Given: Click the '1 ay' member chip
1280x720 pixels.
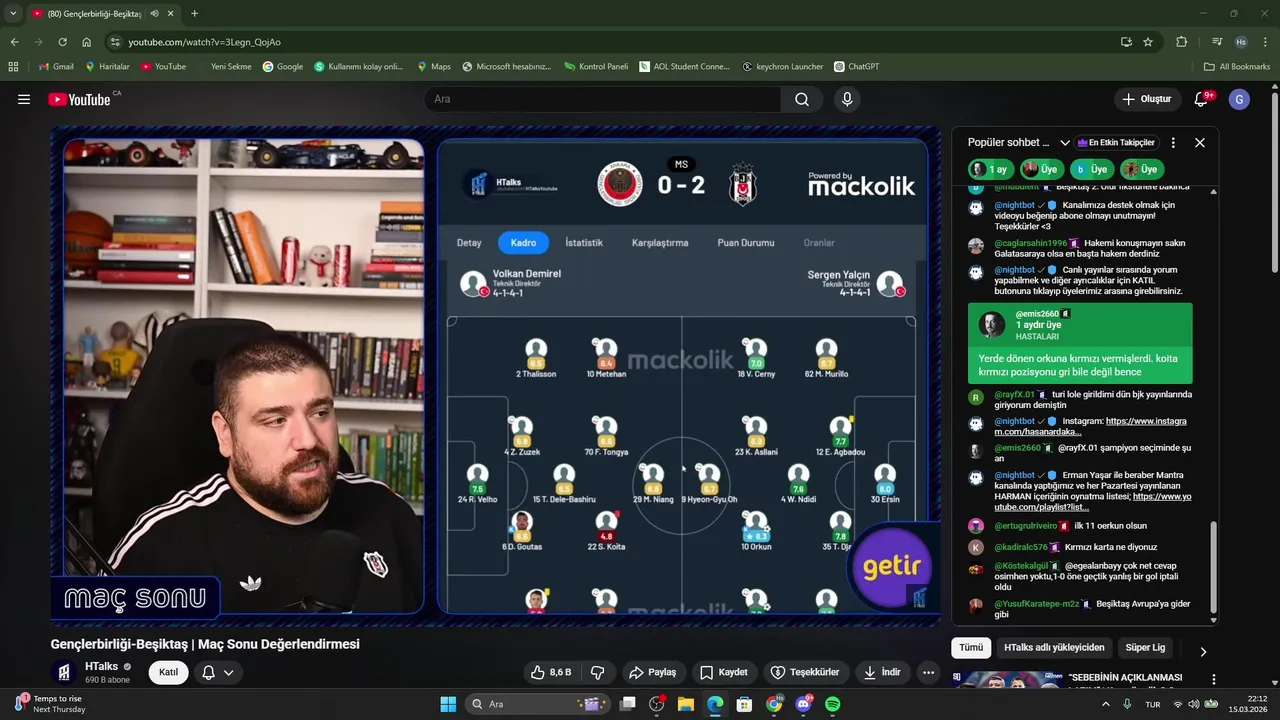Looking at the screenshot, I should [991, 169].
